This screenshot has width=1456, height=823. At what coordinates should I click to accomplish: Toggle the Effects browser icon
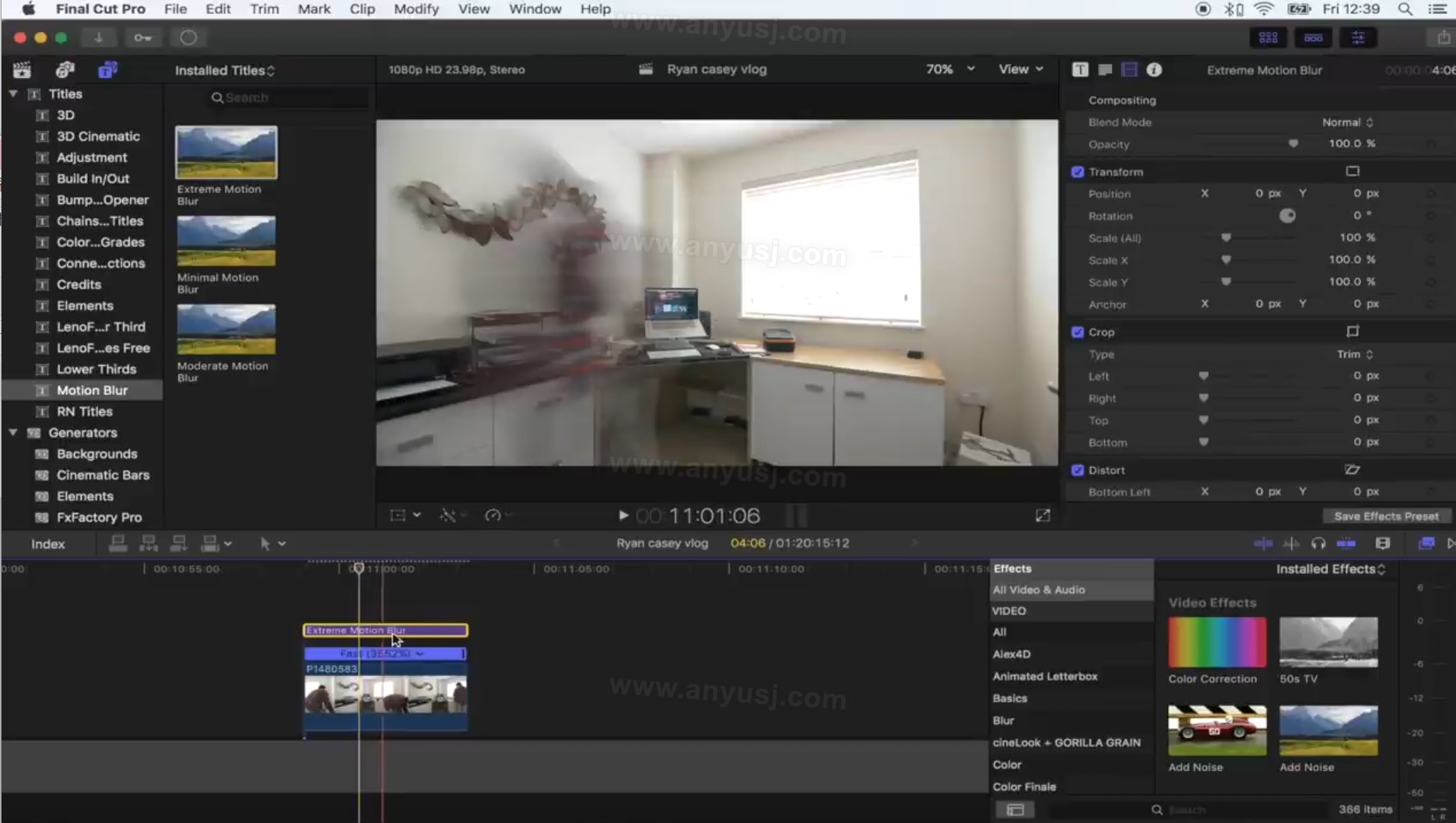[1426, 543]
